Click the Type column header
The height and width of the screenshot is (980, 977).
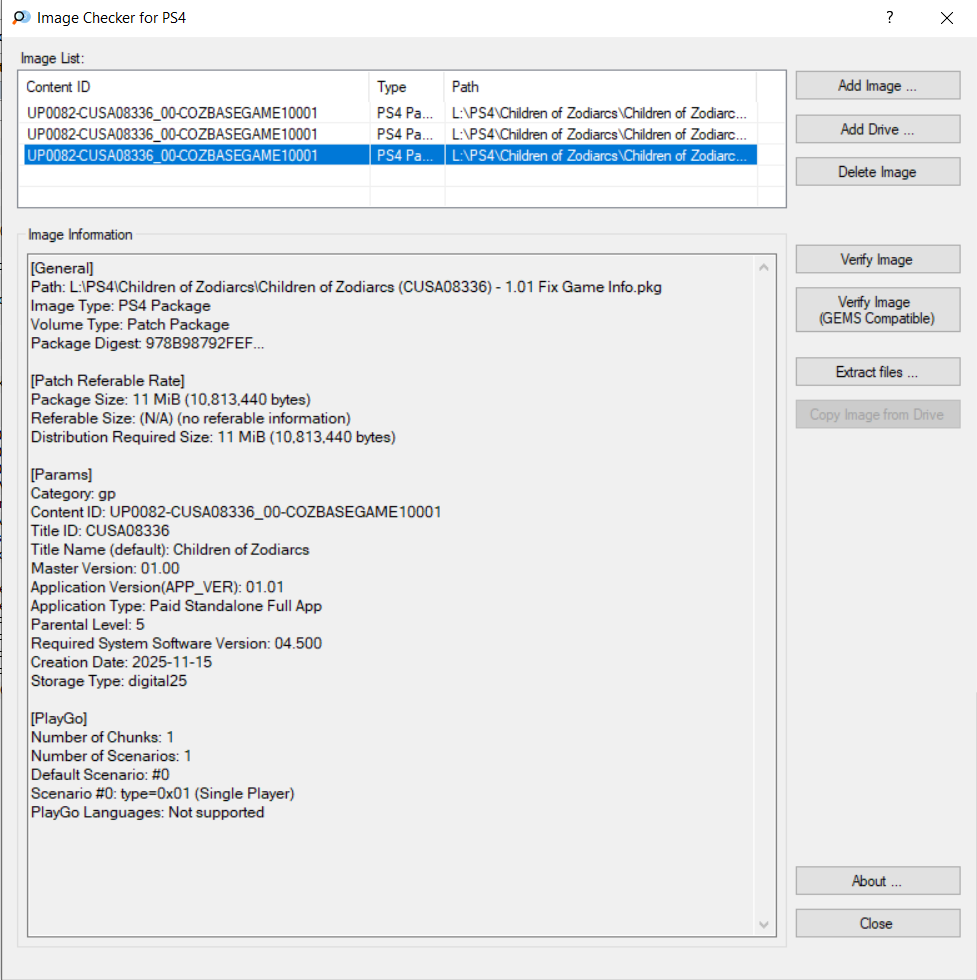406,87
